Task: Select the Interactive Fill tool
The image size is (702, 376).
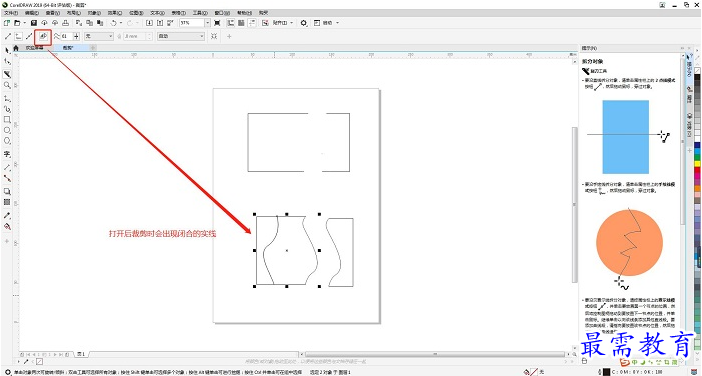Action: tap(7, 226)
